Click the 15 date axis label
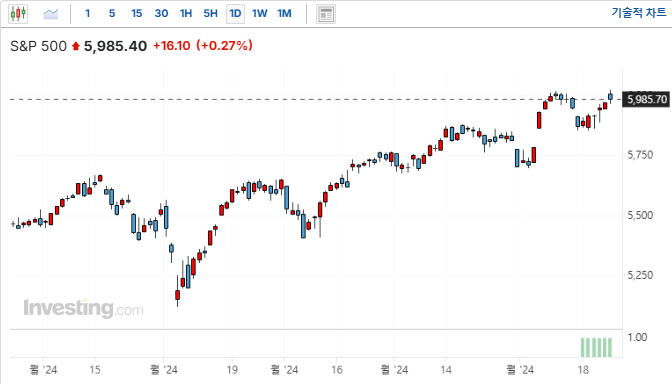The height and width of the screenshot is (384, 672). [x=95, y=370]
